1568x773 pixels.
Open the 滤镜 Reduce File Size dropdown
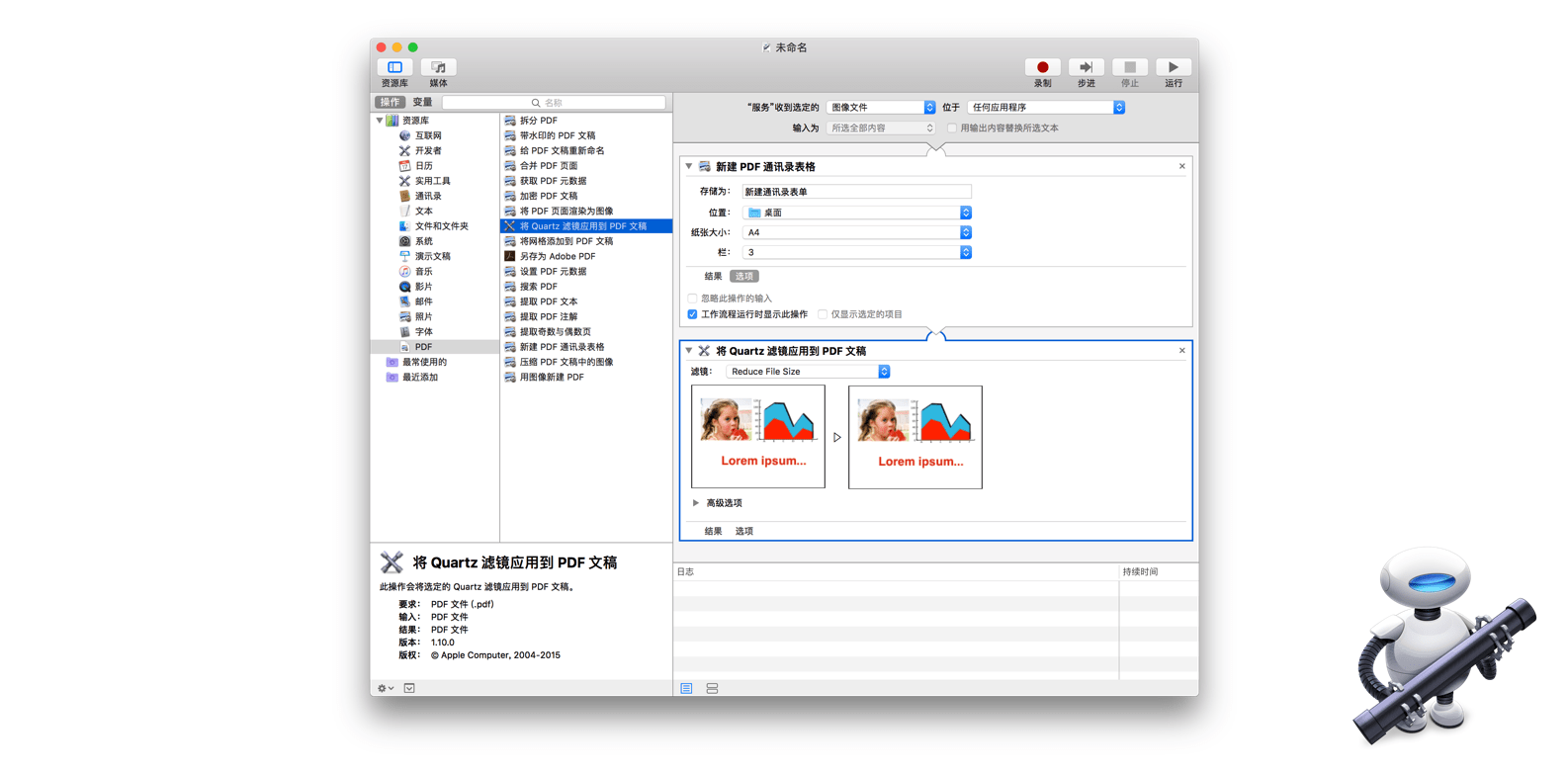click(808, 372)
